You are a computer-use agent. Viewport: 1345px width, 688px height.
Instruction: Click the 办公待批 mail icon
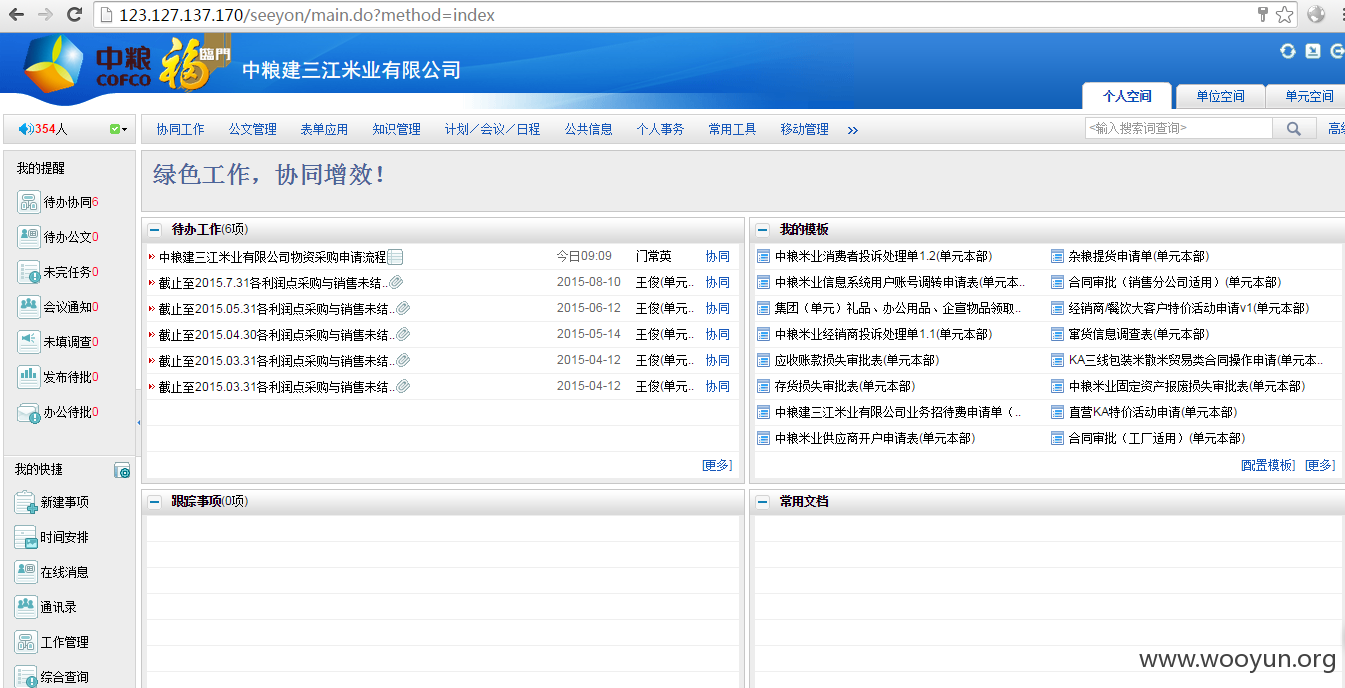click(28, 412)
